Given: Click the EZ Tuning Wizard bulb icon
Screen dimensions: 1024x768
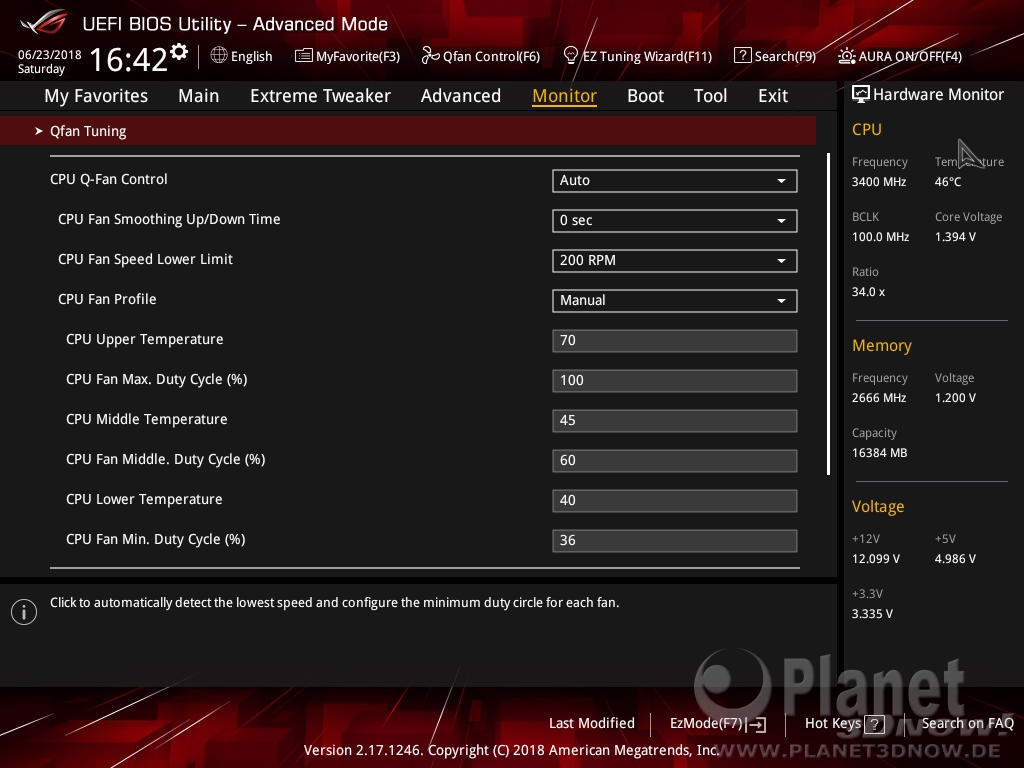Looking at the screenshot, I should tap(571, 56).
